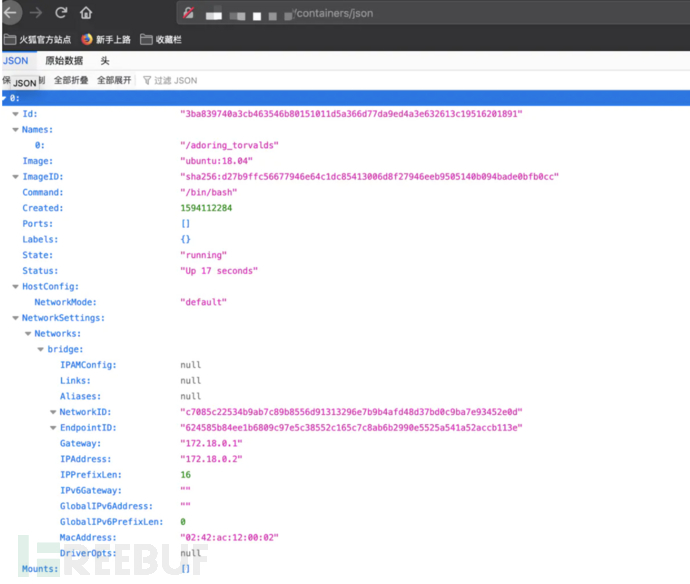Image resolution: width=690 pixels, height=584 pixels.
Task: Select the "Up 17 seconds" status value
Action: [219, 271]
